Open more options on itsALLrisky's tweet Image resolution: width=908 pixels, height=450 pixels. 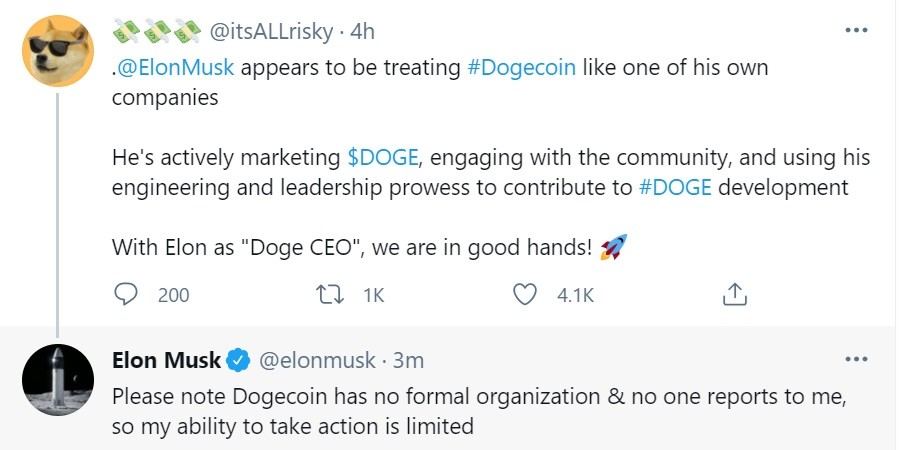coord(856,31)
